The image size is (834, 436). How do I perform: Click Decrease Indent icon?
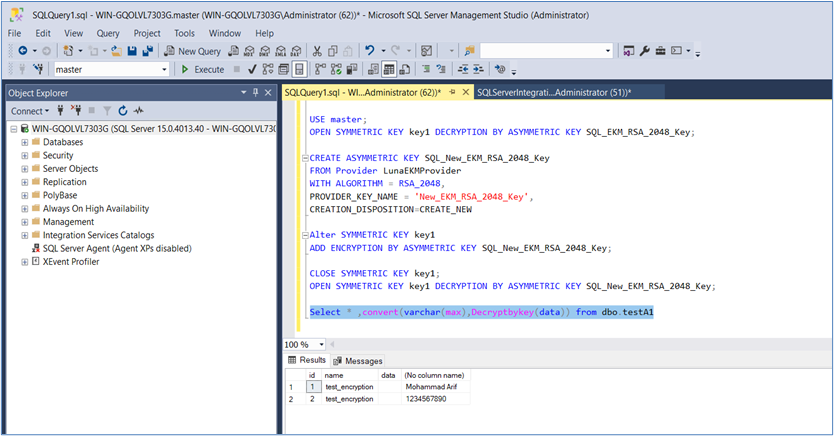463,69
